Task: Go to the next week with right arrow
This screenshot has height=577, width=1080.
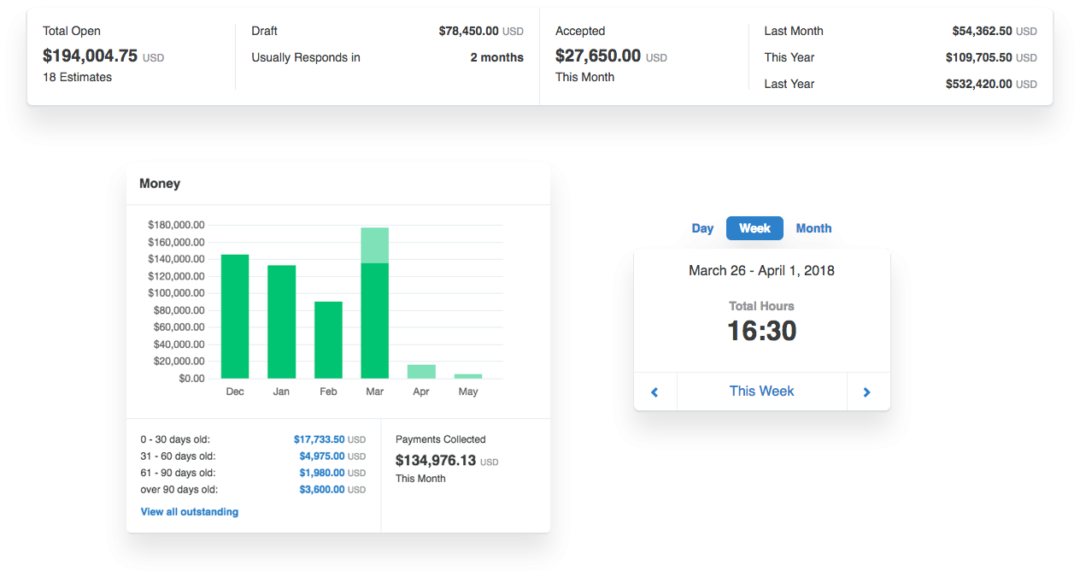Action: [867, 392]
